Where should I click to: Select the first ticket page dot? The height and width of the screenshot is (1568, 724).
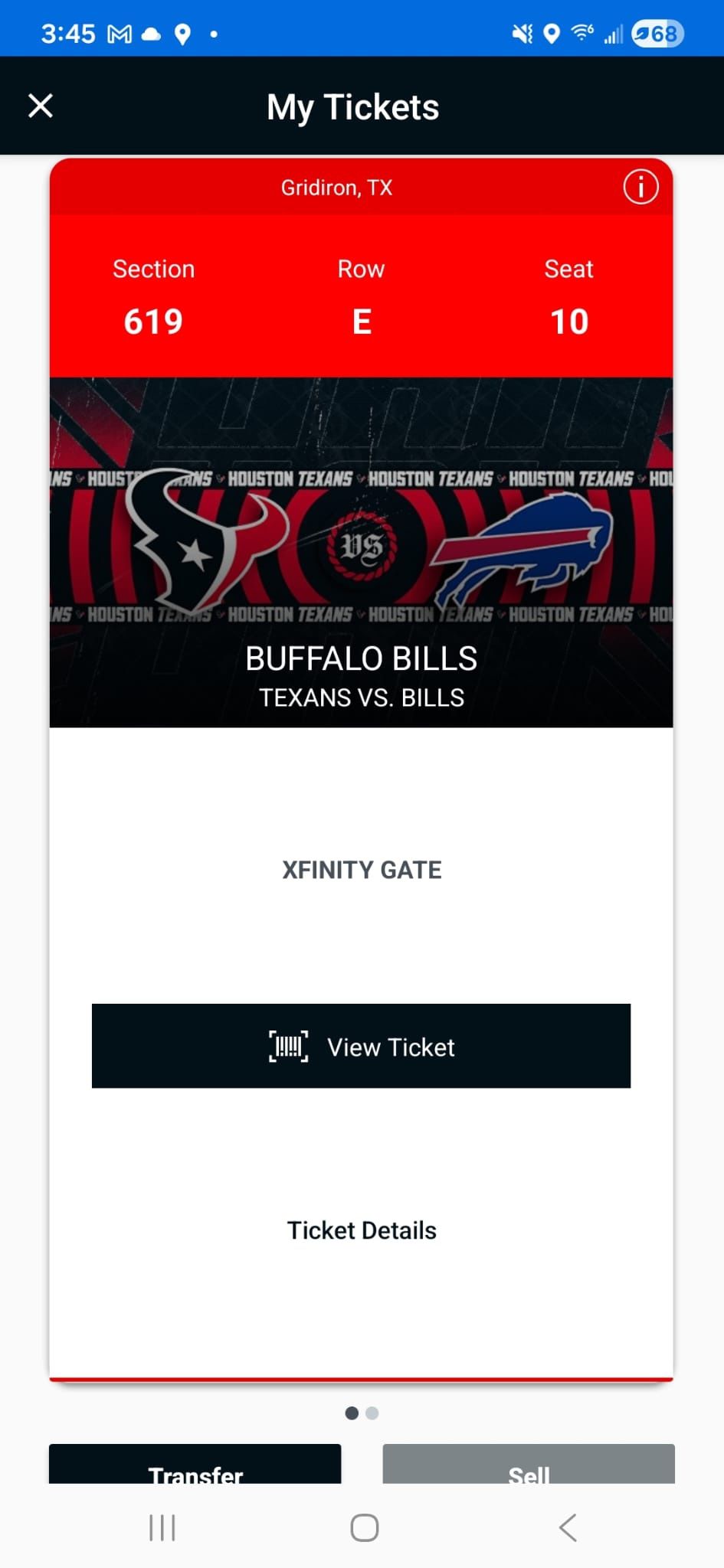(352, 1413)
